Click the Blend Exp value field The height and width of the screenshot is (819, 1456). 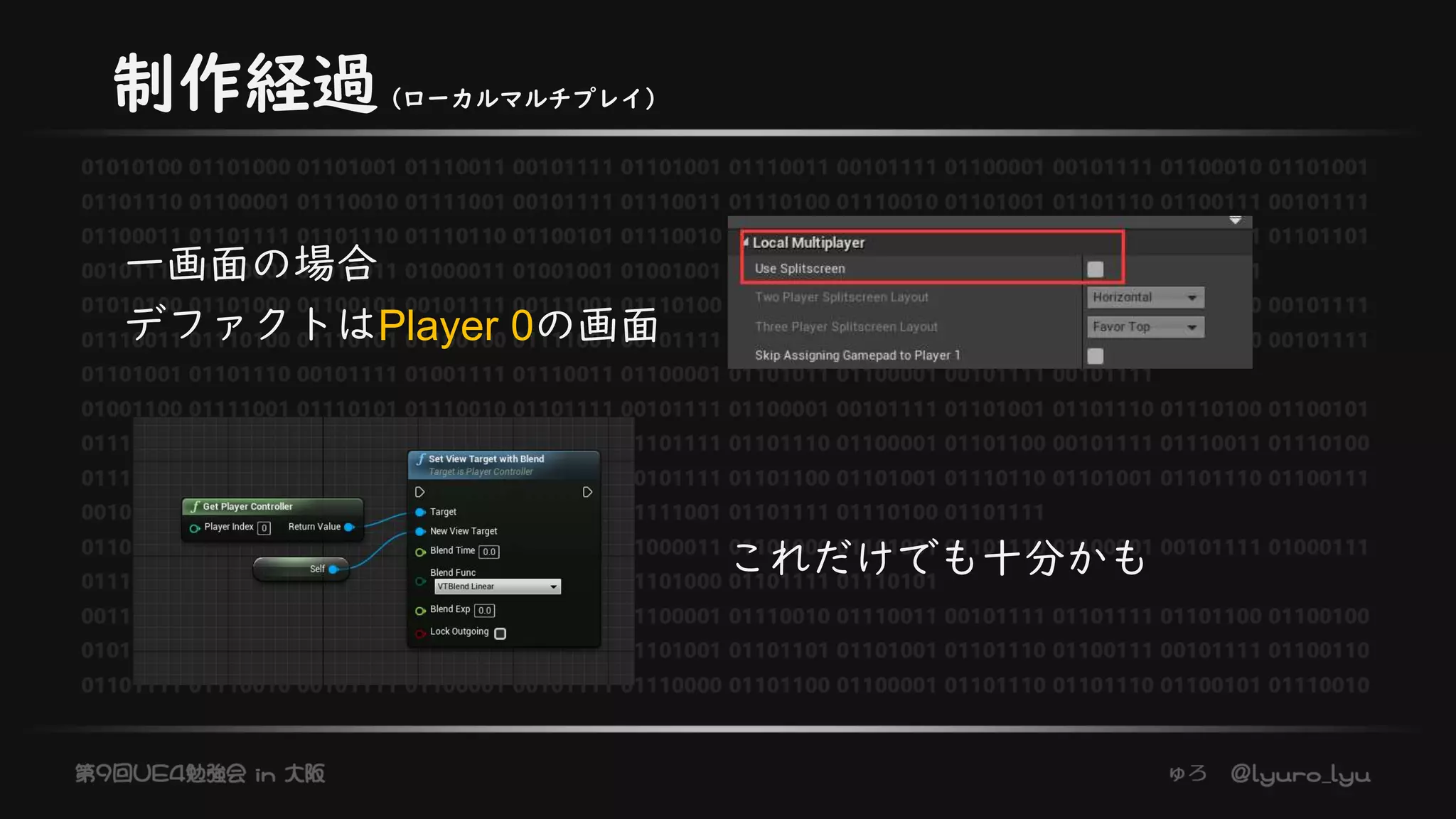pyautogui.click(x=485, y=611)
